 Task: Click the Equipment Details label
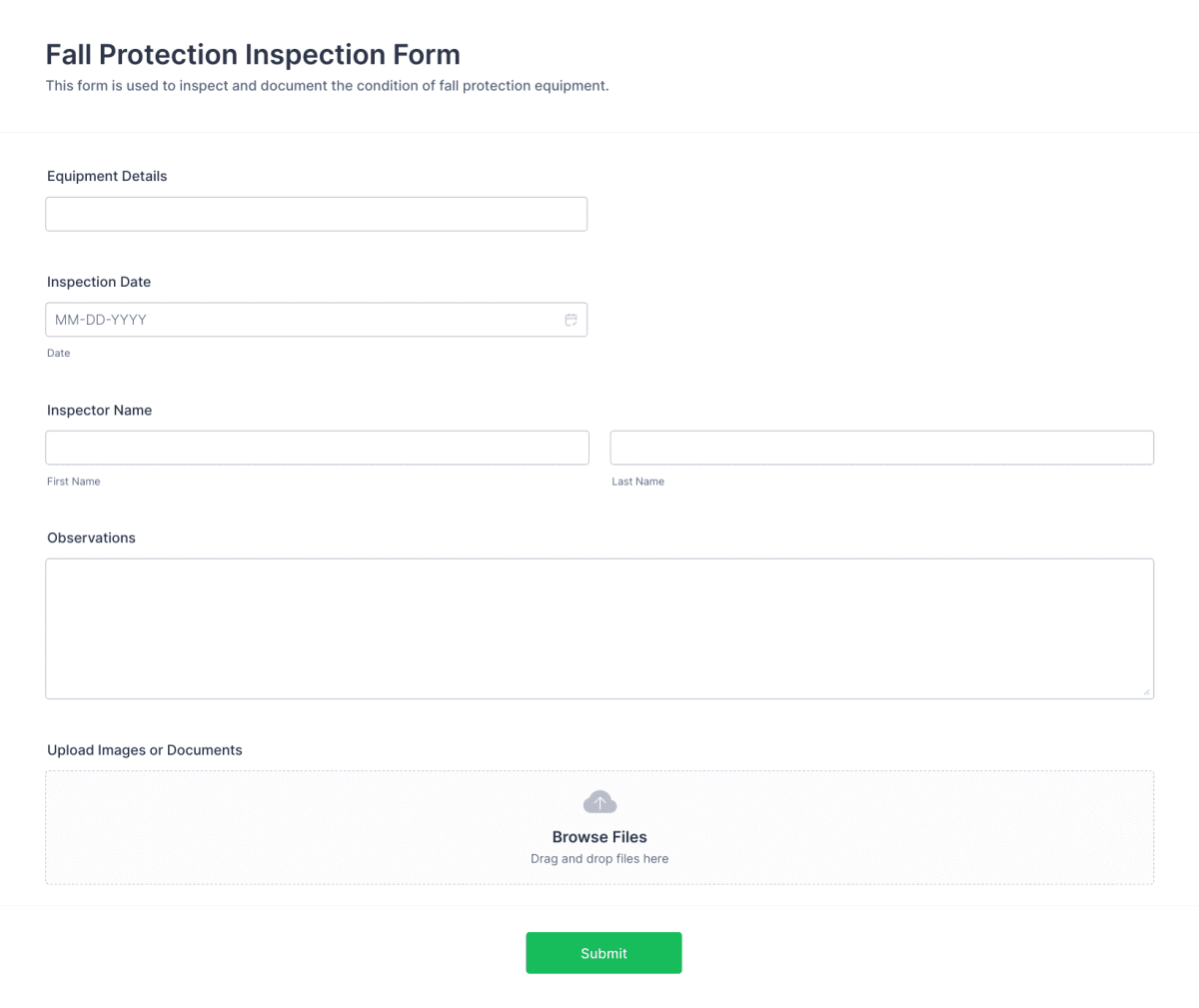[x=107, y=176]
